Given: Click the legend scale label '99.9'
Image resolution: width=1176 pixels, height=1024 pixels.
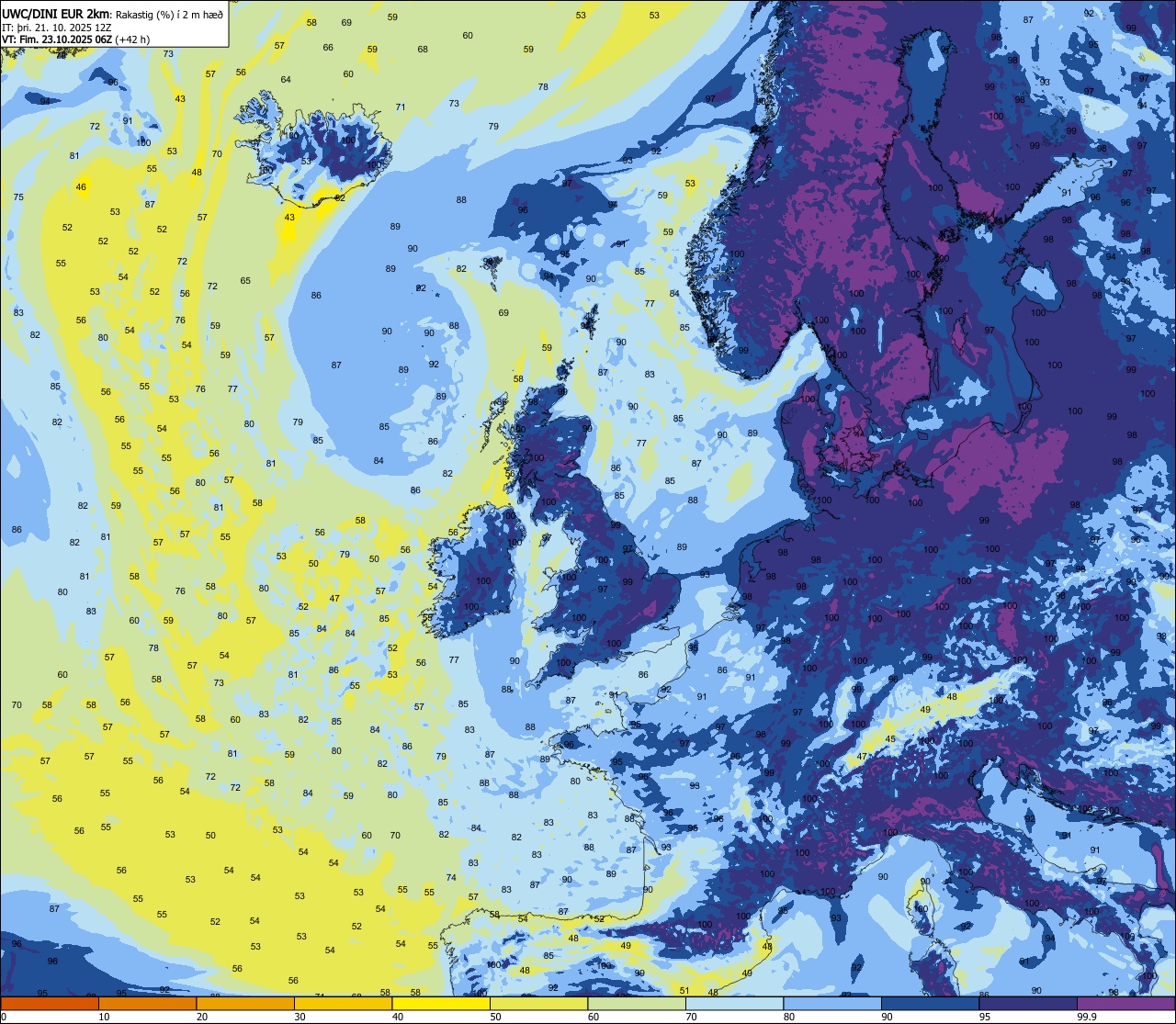Looking at the screenshot, I should tap(1087, 1017).
